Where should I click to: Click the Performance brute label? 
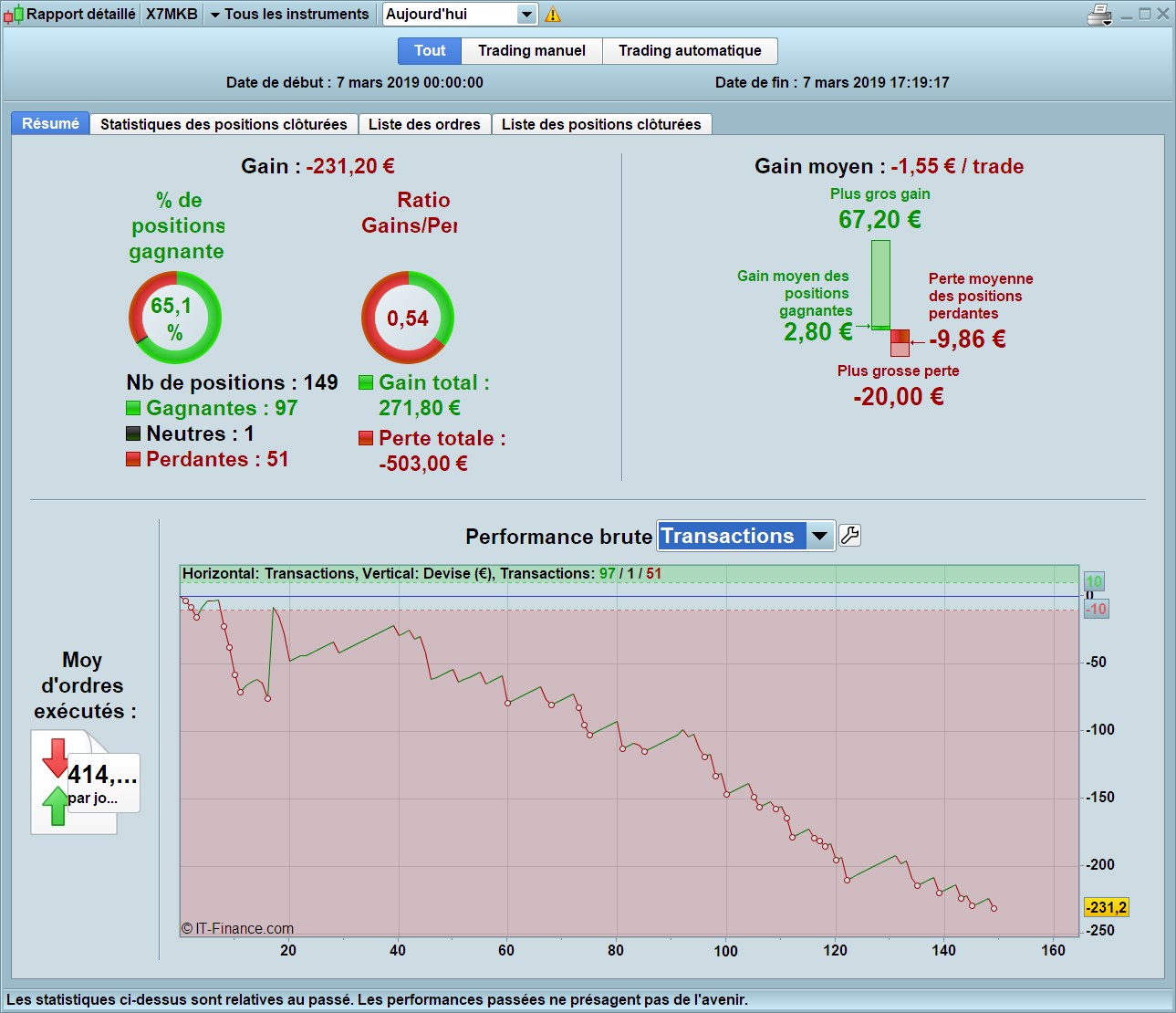[x=559, y=537]
